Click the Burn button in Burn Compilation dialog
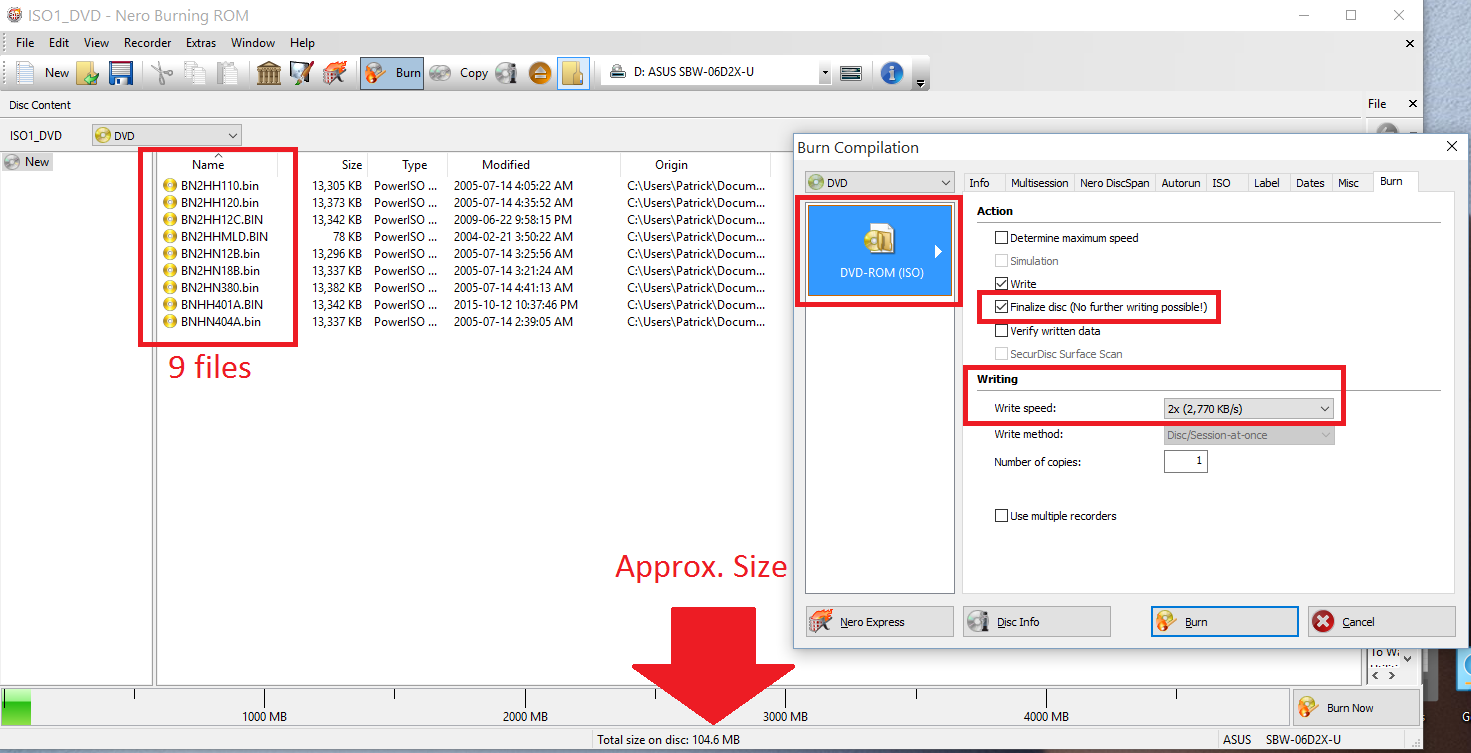1471x753 pixels. [1225, 621]
